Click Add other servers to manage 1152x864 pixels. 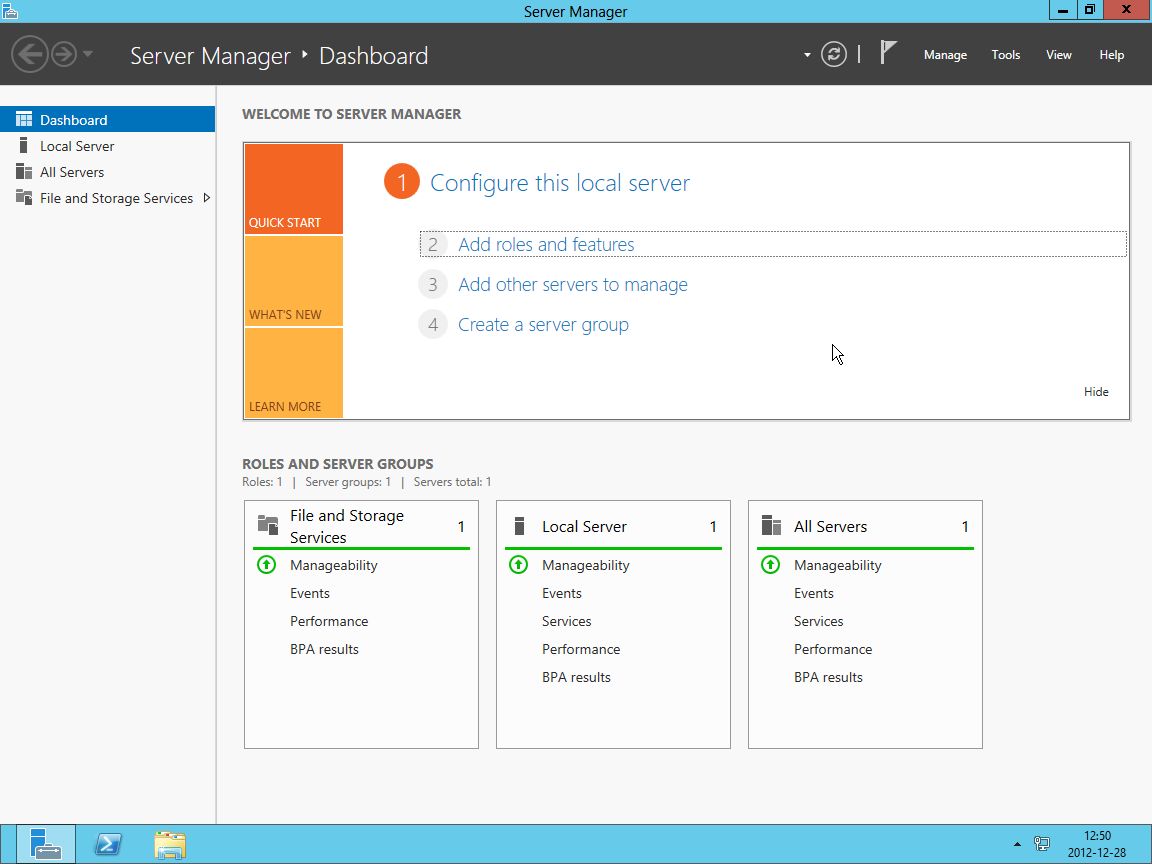pyautogui.click(x=572, y=284)
